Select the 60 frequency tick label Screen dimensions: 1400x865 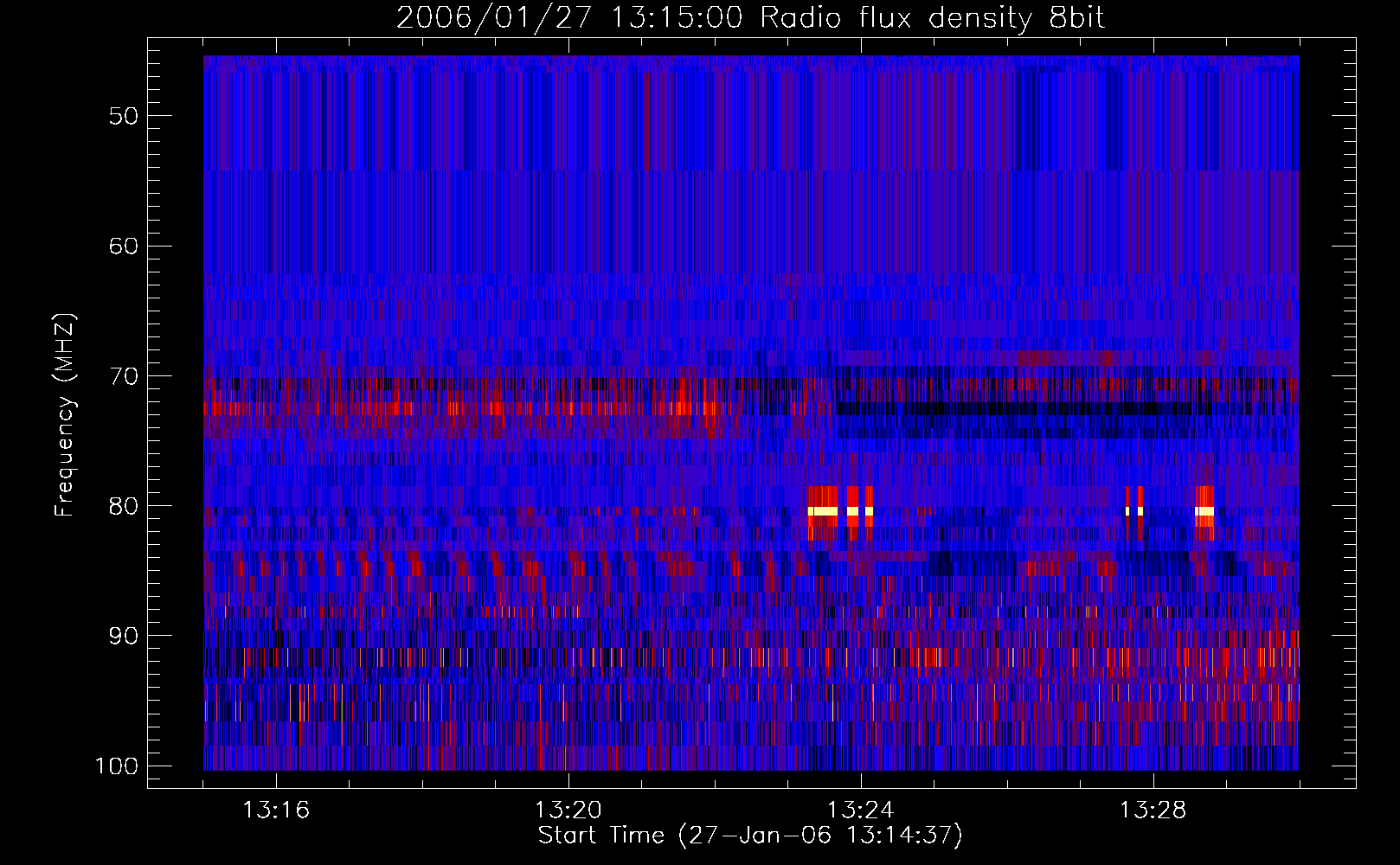[x=124, y=246]
